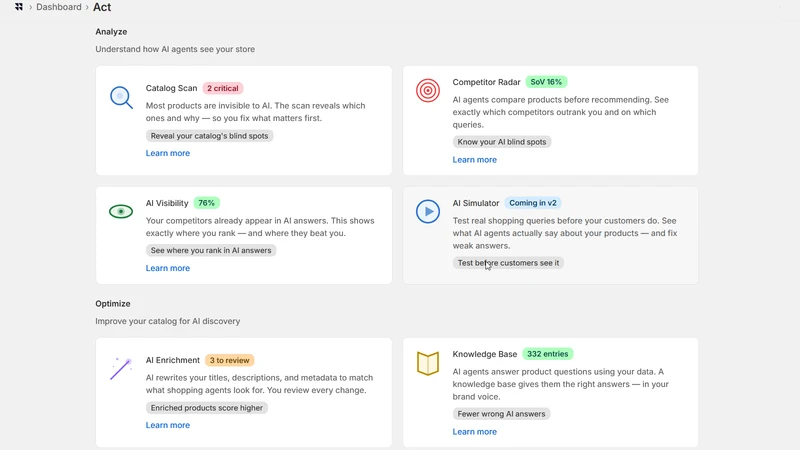Click the '76%' visibility badge

pos(207,203)
